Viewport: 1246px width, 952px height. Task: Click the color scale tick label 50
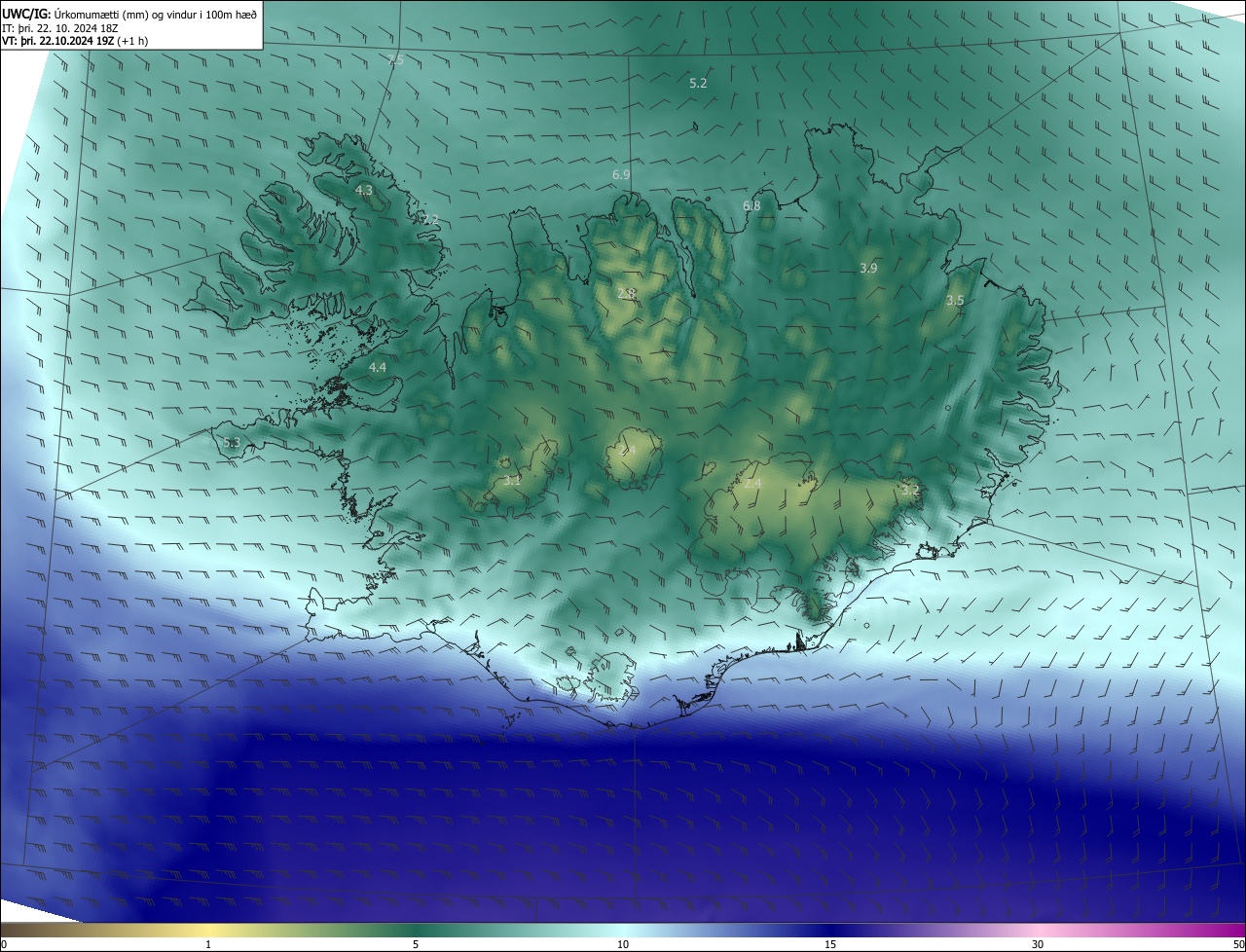click(1238, 944)
